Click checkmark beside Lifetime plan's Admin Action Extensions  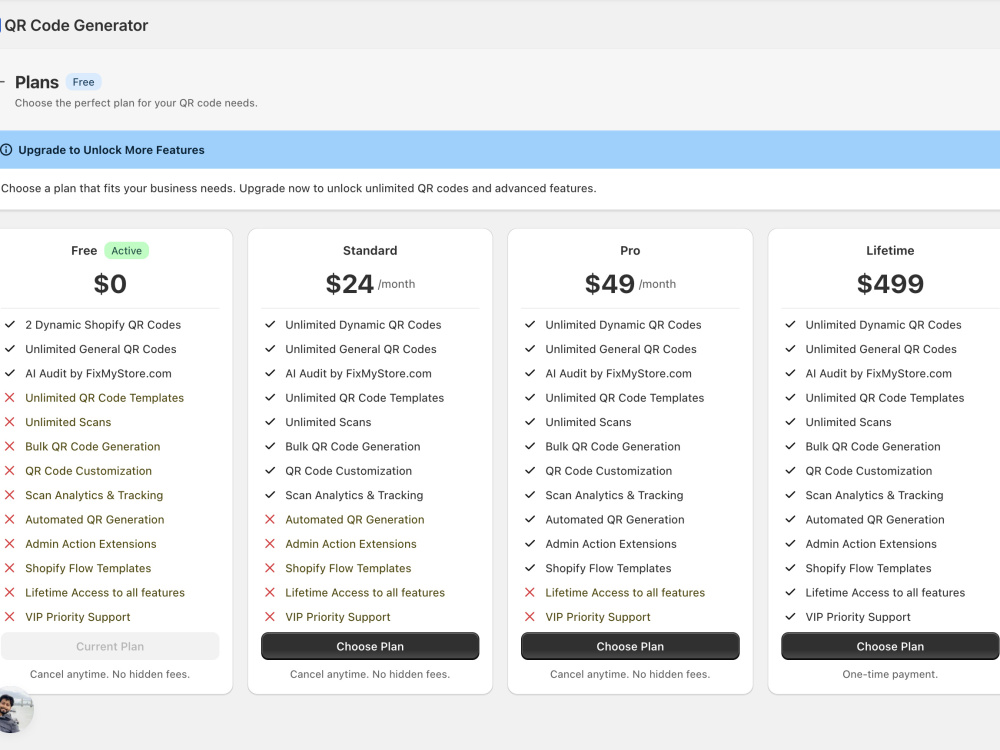coord(790,543)
